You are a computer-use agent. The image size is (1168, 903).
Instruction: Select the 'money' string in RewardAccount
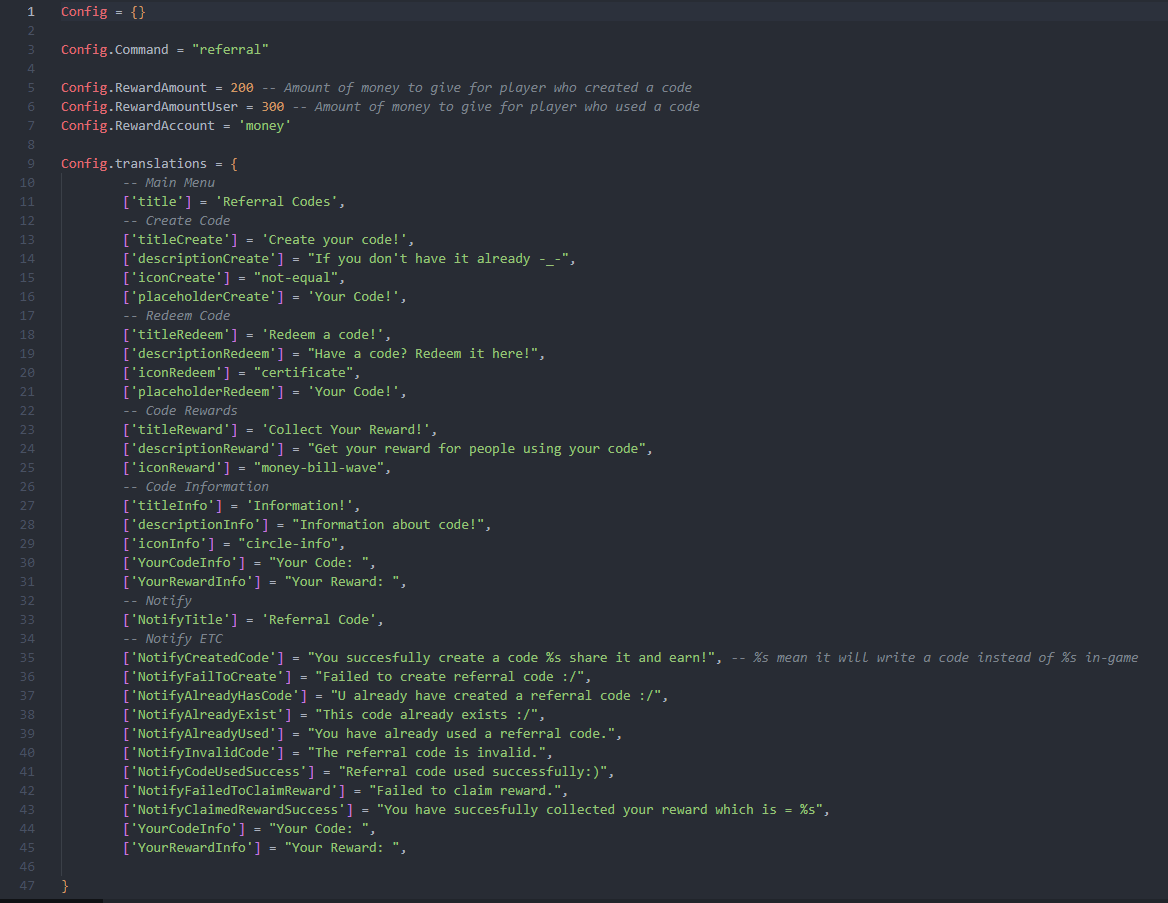tap(264, 125)
